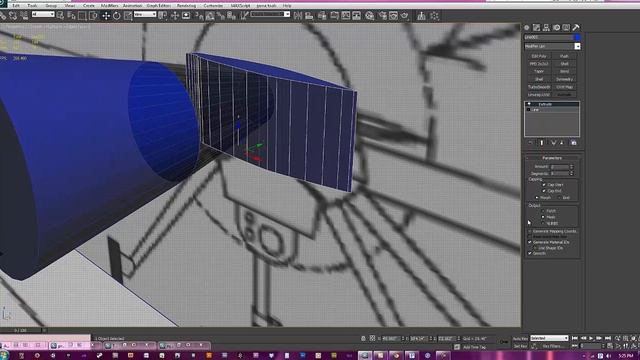Open the Modifiers menu
640x360 pixels.
click(x=109, y=6)
